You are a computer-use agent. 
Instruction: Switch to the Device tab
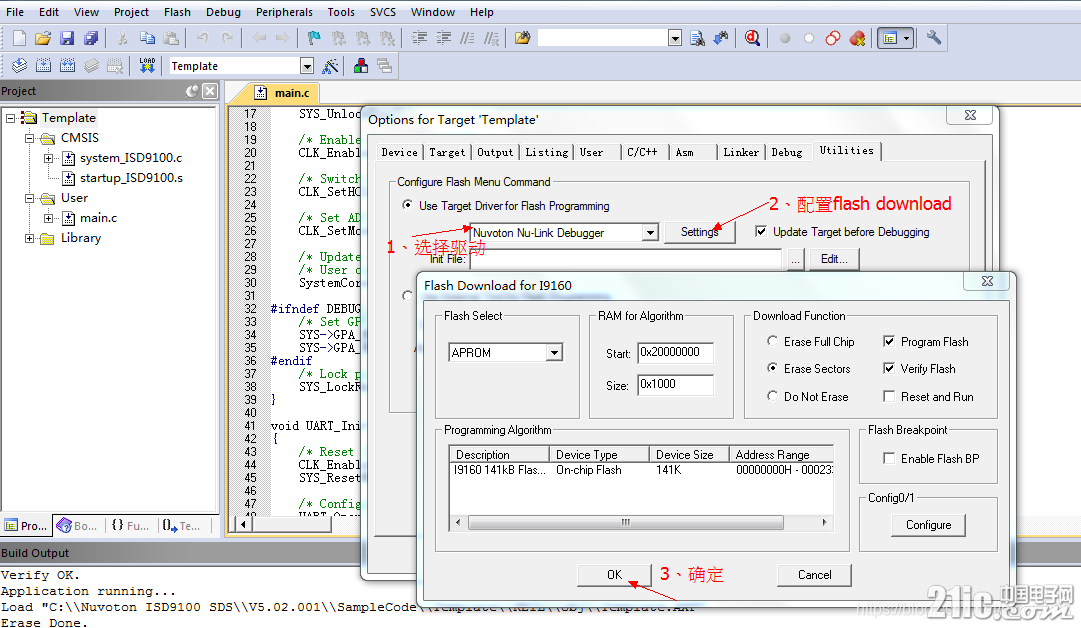pyautogui.click(x=400, y=152)
